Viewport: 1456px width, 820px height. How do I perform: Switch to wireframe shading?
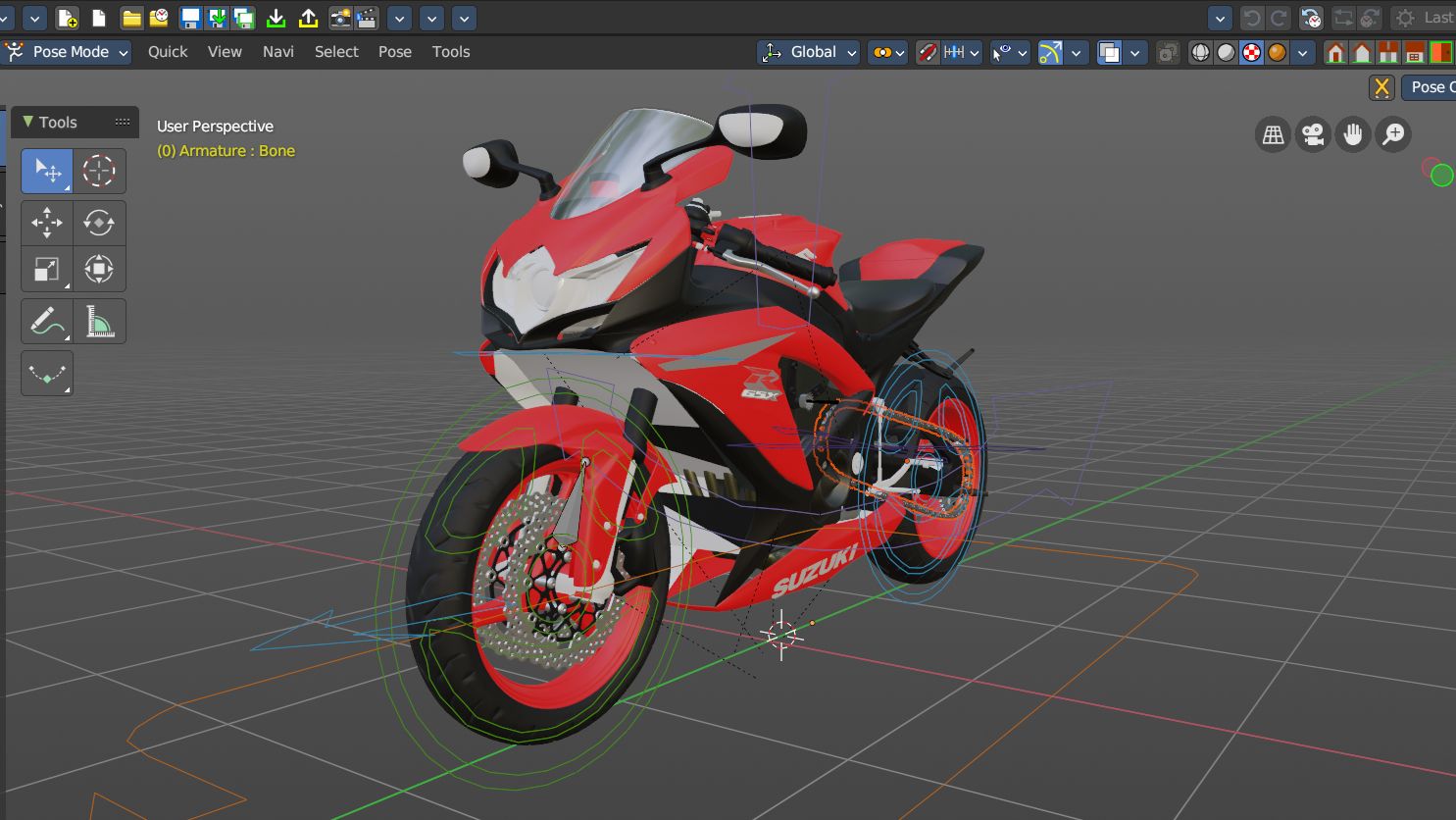(1200, 52)
